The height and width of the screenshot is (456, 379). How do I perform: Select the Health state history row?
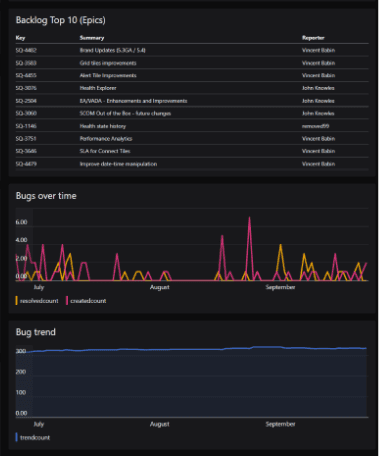click(192, 126)
